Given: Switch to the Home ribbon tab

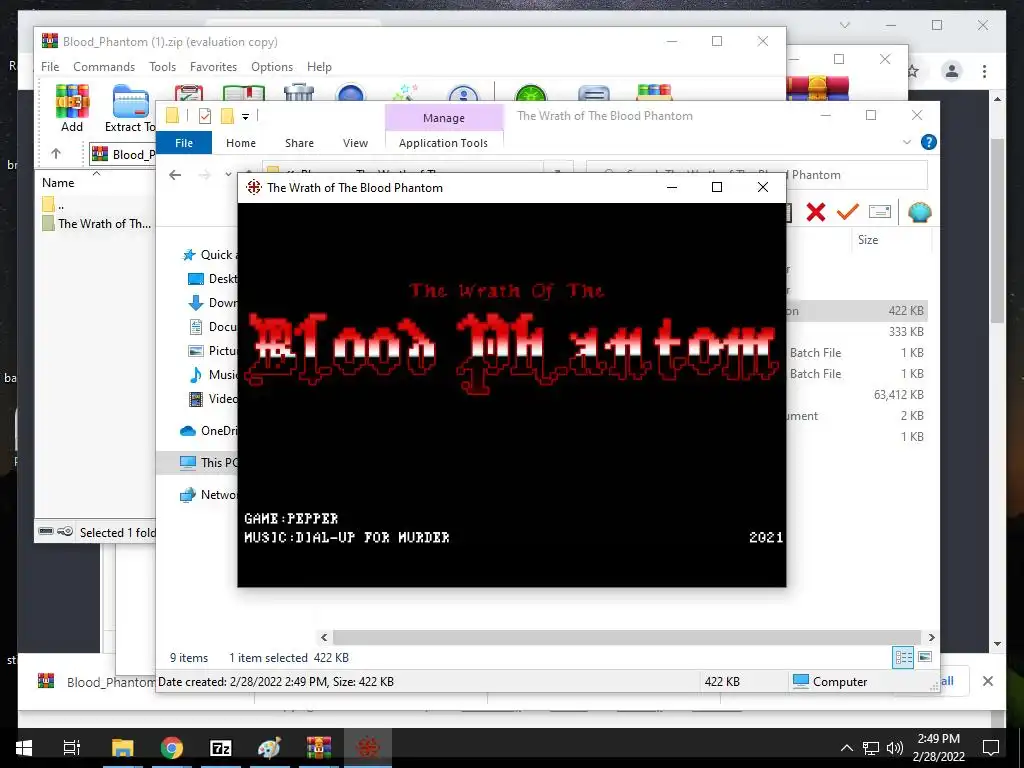Looking at the screenshot, I should tap(241, 142).
